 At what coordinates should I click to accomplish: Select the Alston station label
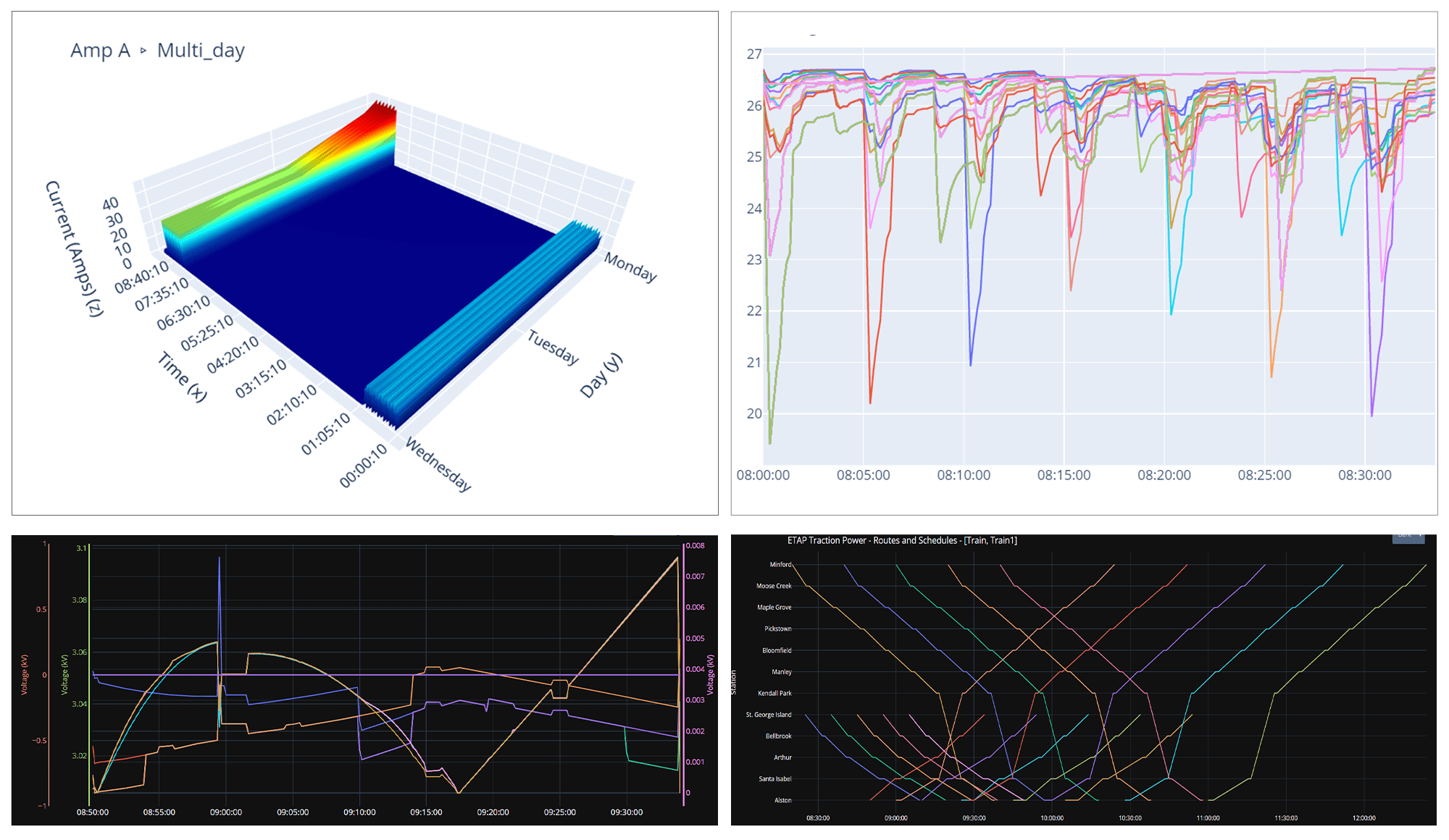tap(784, 800)
